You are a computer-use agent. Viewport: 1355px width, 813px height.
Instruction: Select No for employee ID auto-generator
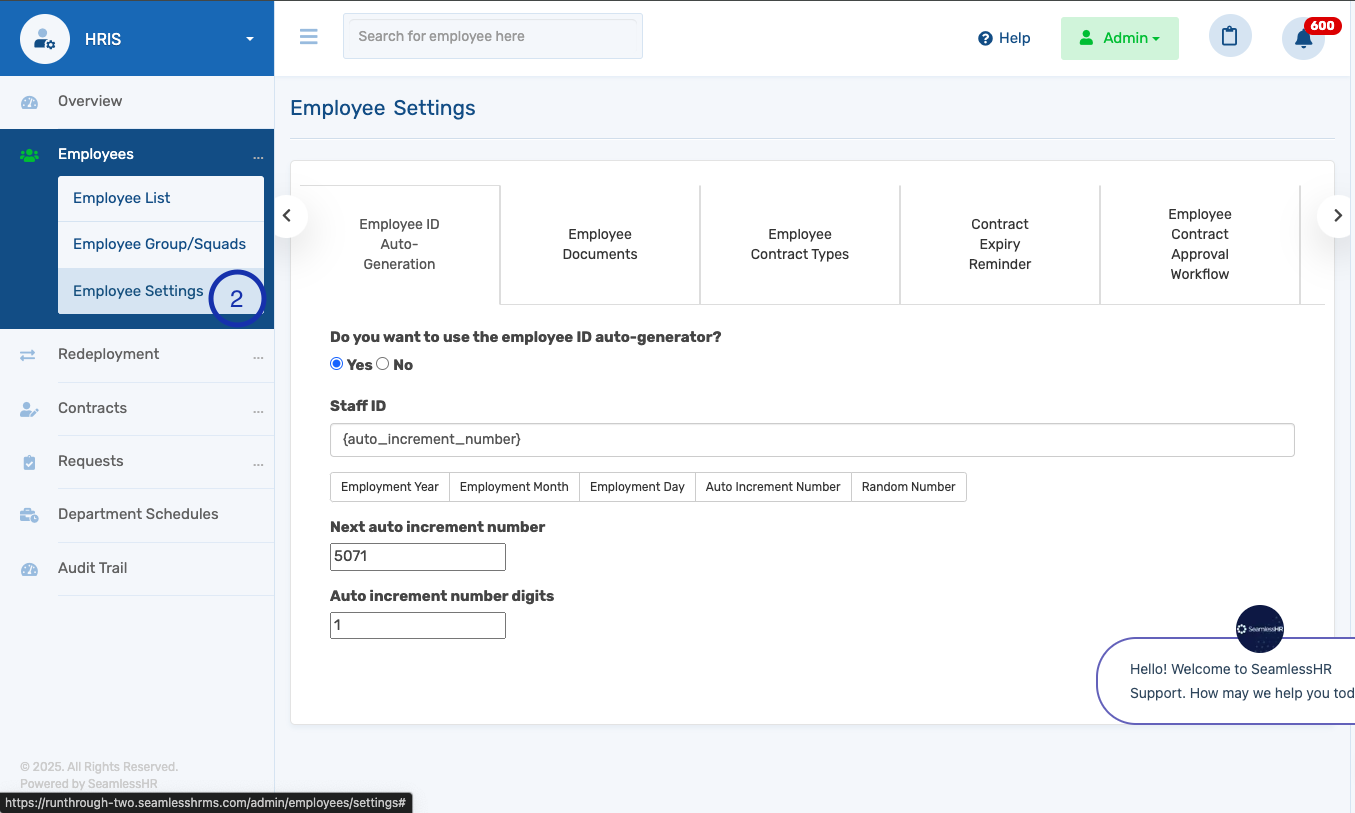(382, 364)
